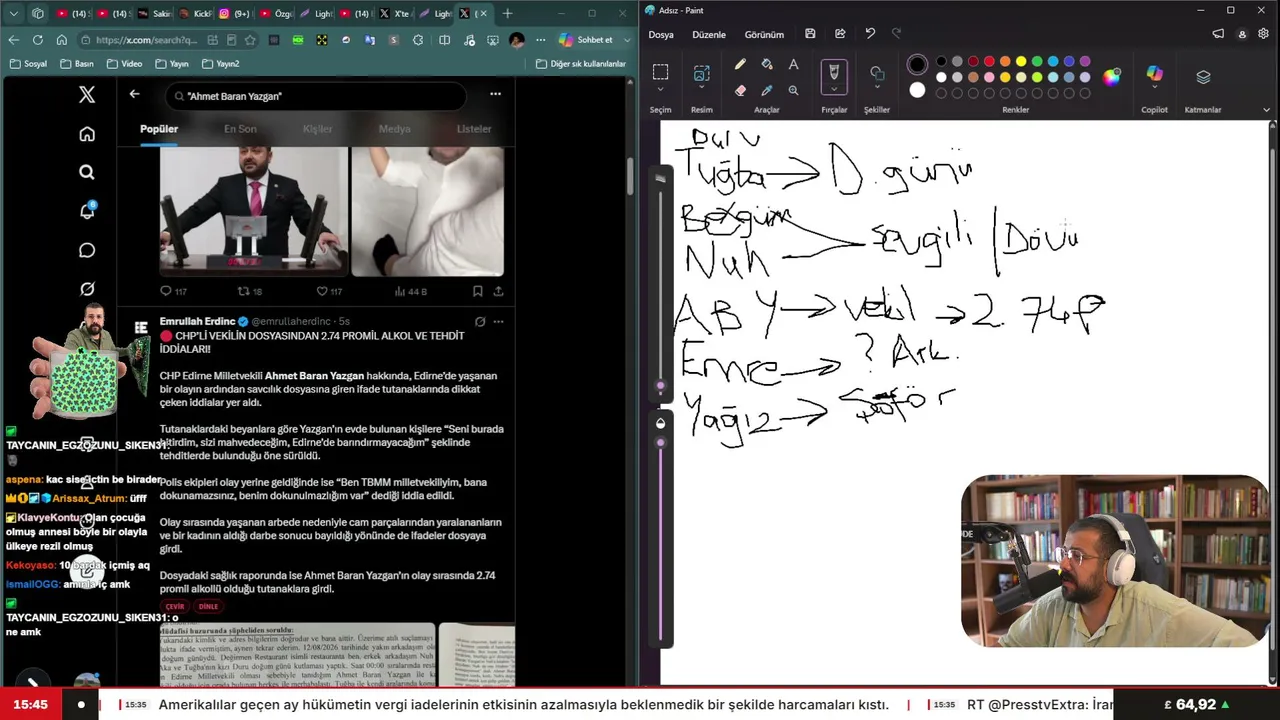Open Paint settings gear
This screenshot has height=720, width=1280.
1264,34
